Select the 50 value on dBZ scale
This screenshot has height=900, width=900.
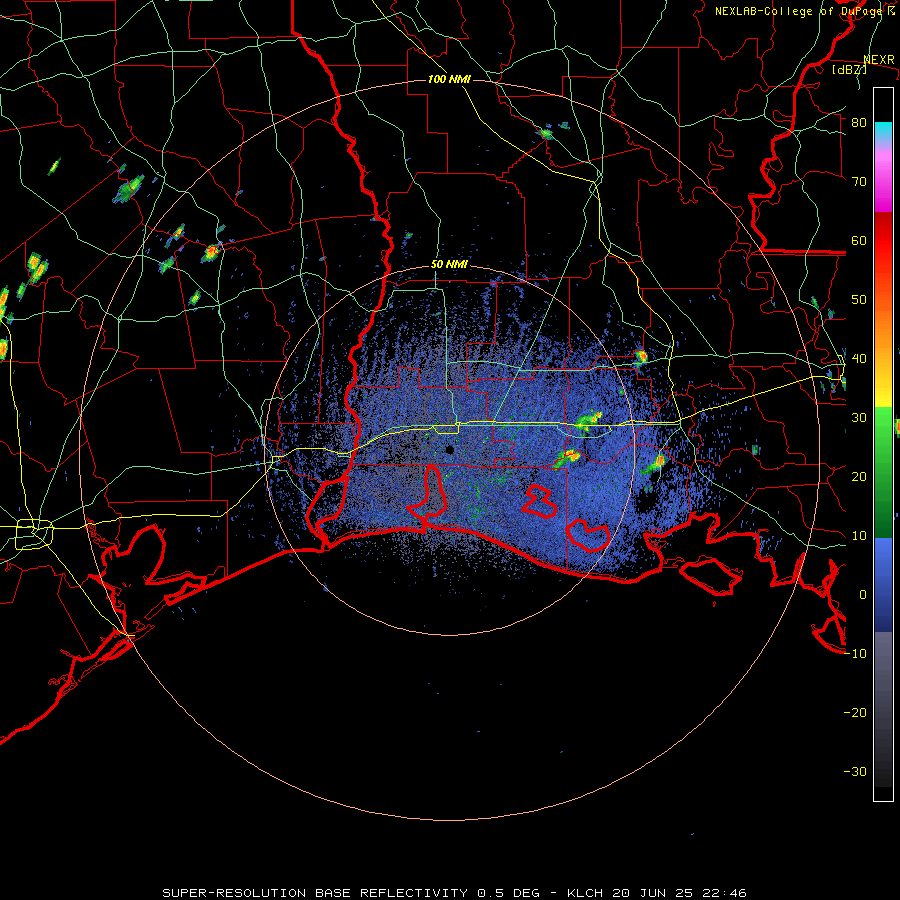click(x=859, y=300)
